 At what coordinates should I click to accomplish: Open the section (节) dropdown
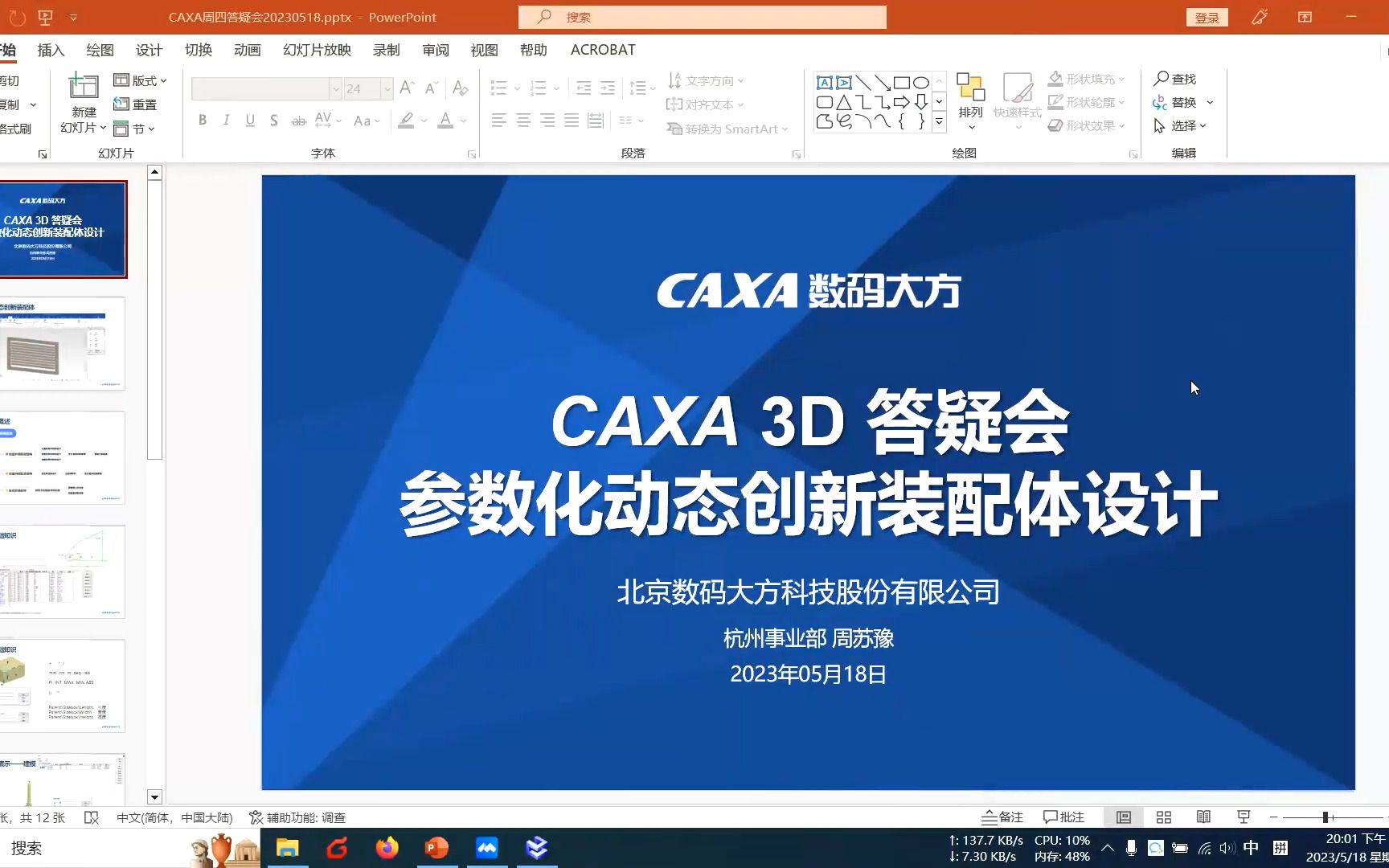point(134,129)
